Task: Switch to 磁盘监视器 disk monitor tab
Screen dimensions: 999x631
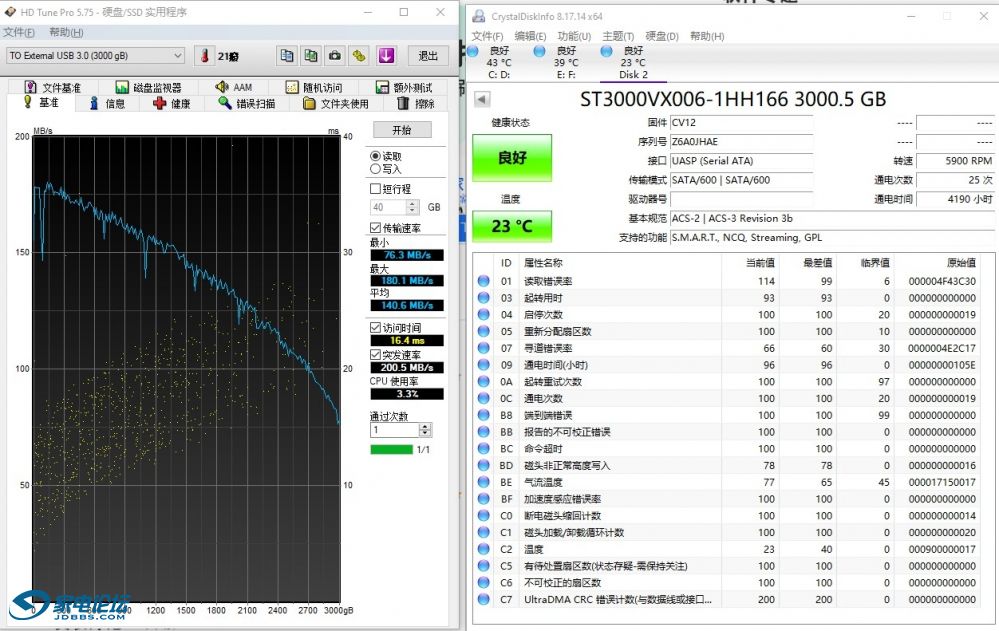Action: click(148, 87)
